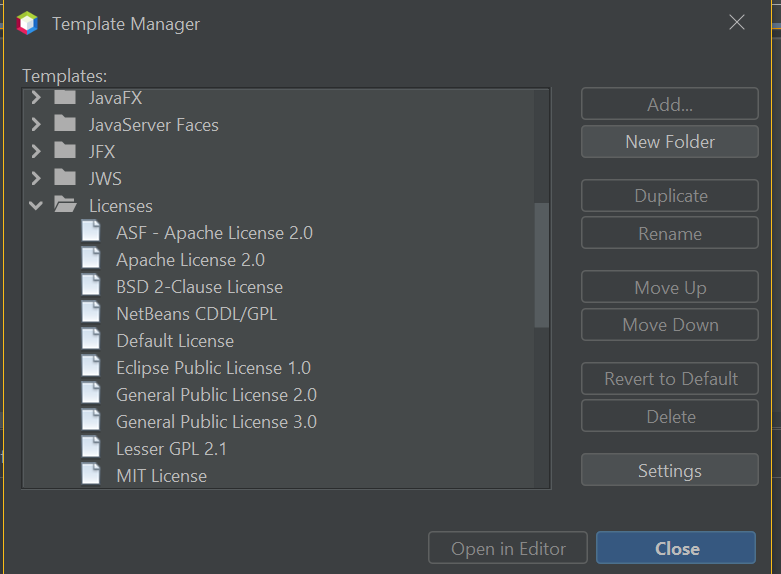Image resolution: width=781 pixels, height=574 pixels.
Task: Choose the NetBeans CDDL/GPL template
Action: point(196,314)
